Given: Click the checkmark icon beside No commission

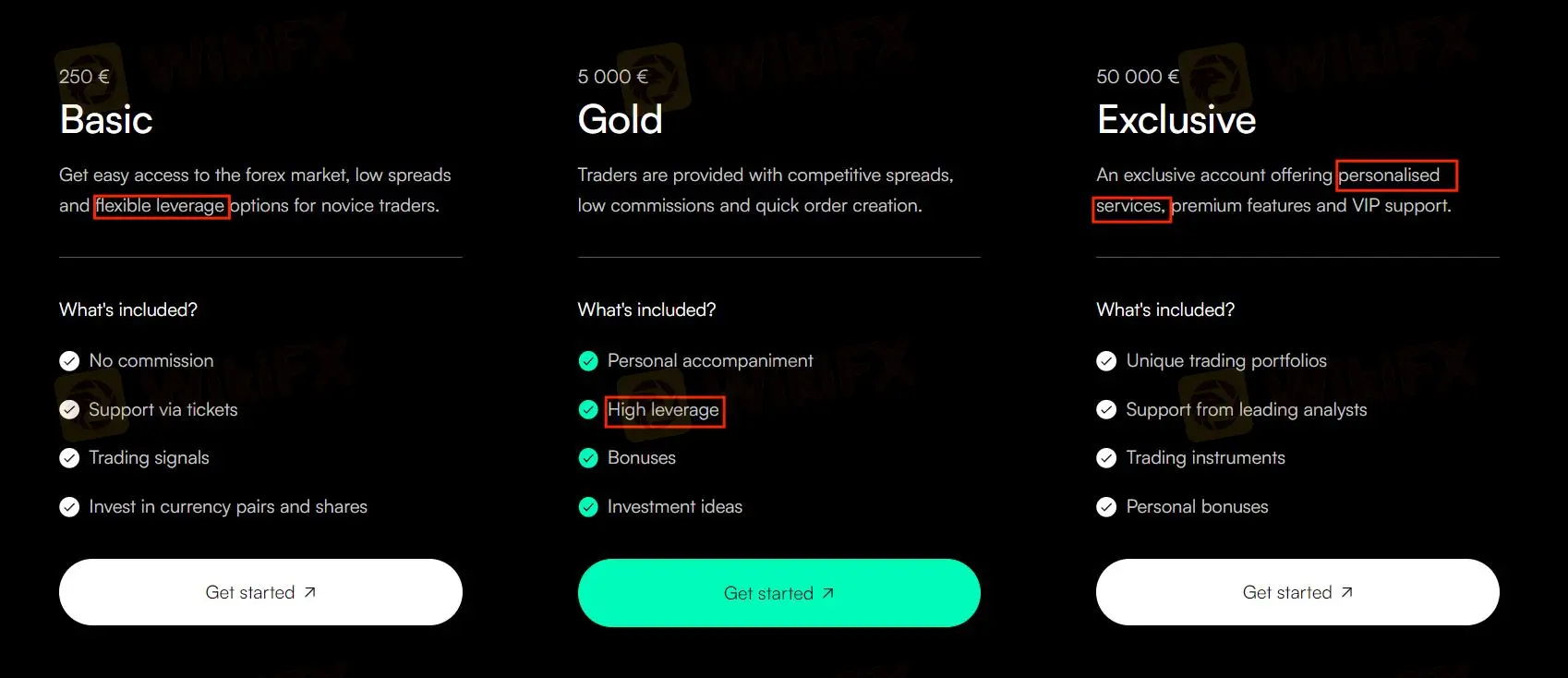Looking at the screenshot, I should tap(69, 361).
